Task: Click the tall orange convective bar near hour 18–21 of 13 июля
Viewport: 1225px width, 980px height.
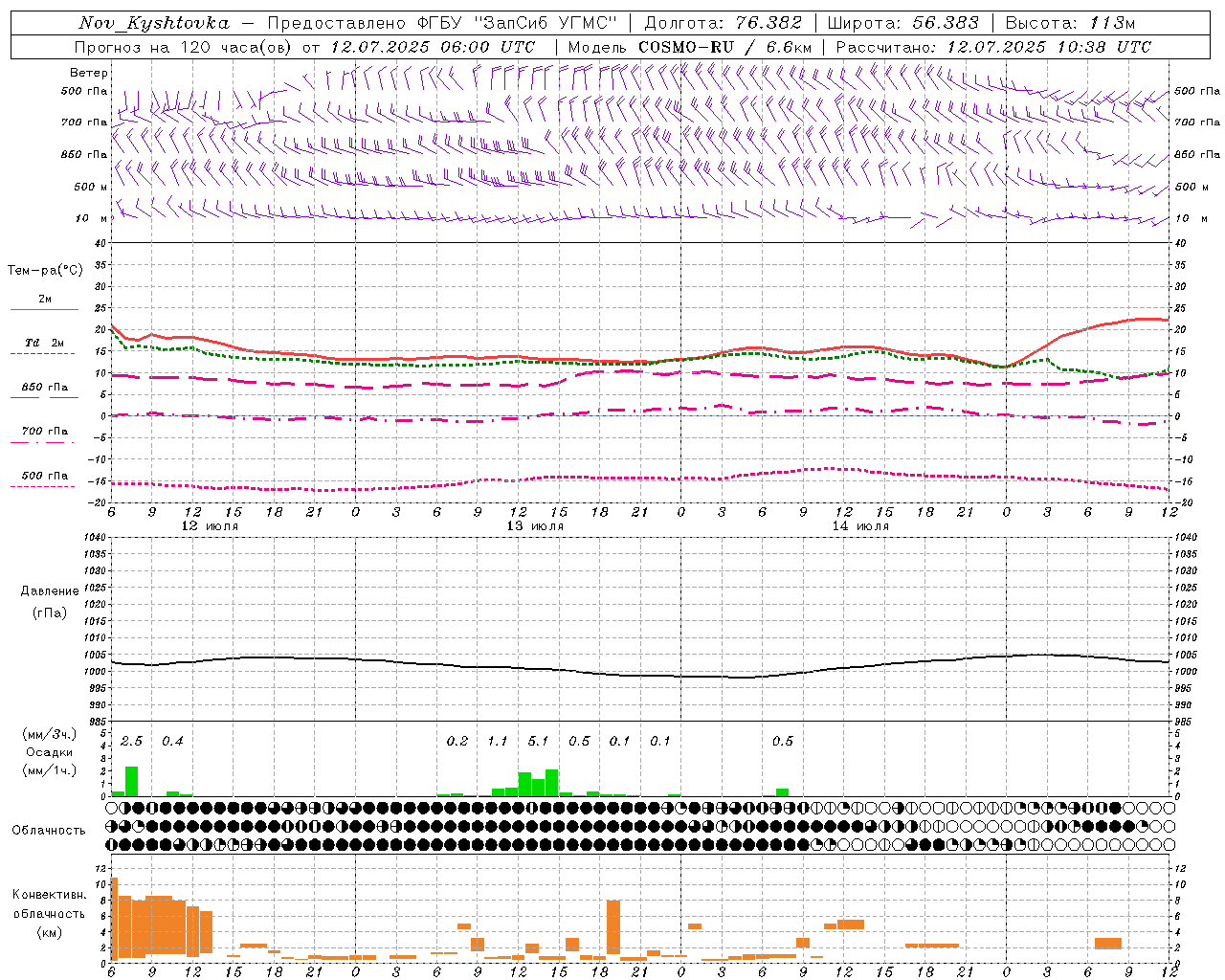Action: coord(613,929)
